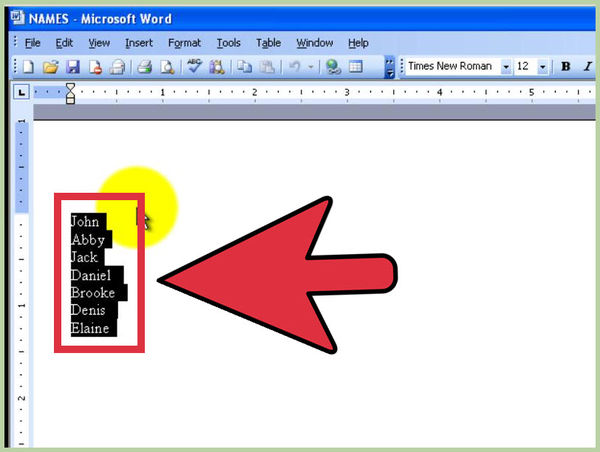The image size is (600, 452).
Task: Click the Permission icon in the toolbar
Action: pyautogui.click(x=95, y=67)
